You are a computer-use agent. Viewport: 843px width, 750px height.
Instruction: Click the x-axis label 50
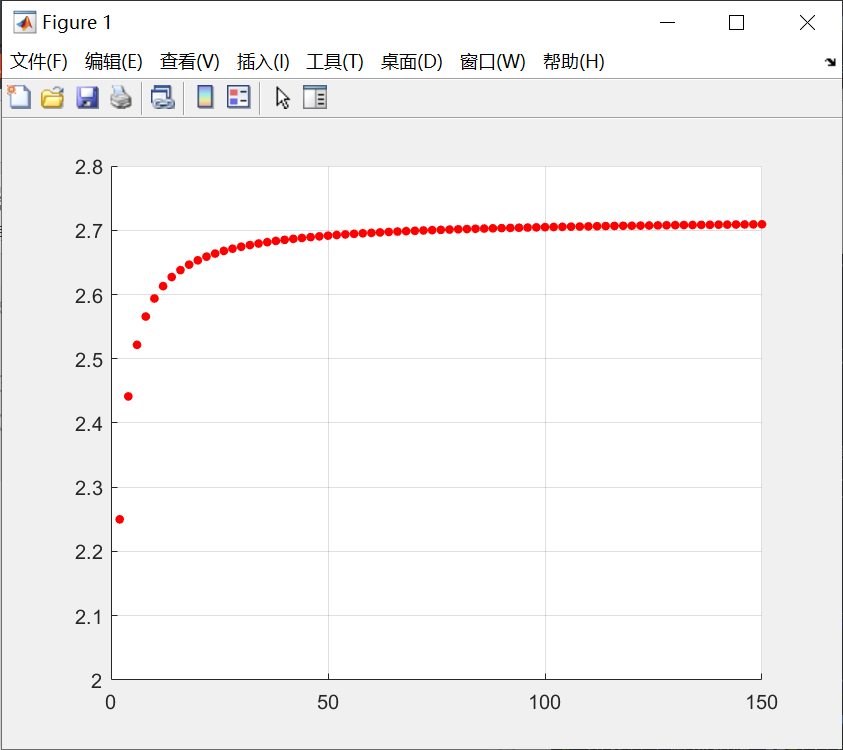(x=328, y=702)
